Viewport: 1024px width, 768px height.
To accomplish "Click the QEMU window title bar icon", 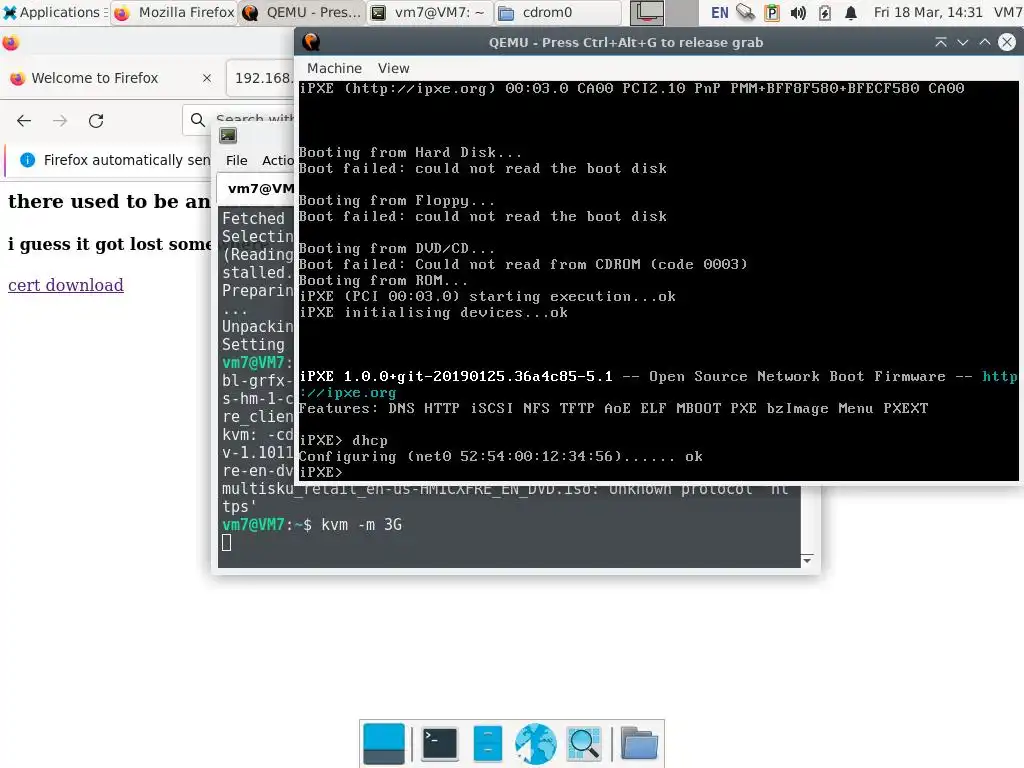I will (x=312, y=42).
